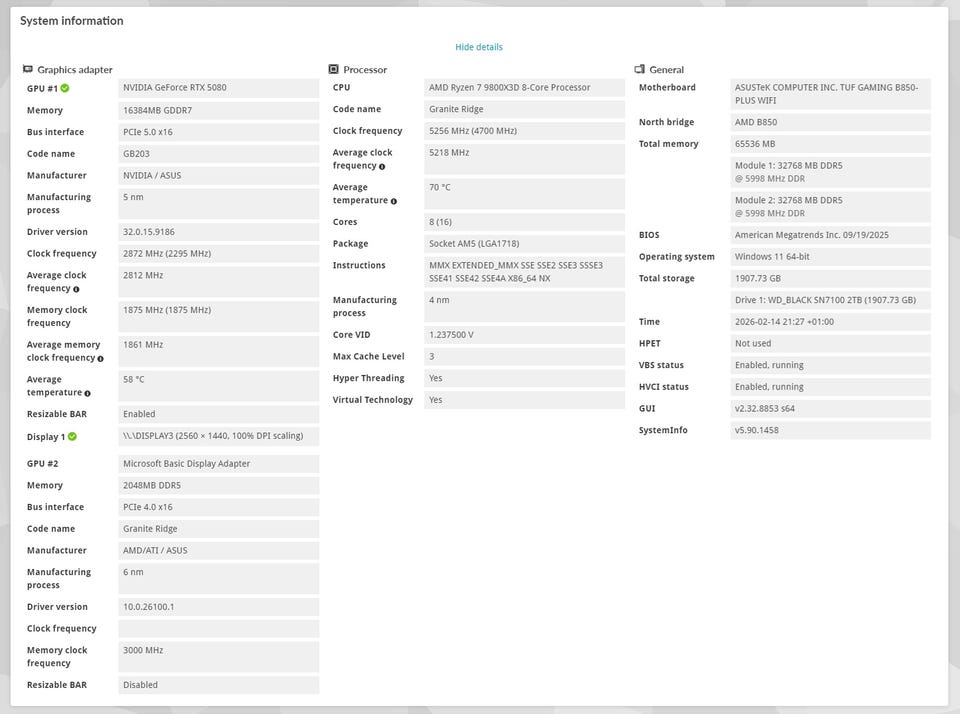
Task: Click the 2048MB DDR5 memory value
Action: 219,485
